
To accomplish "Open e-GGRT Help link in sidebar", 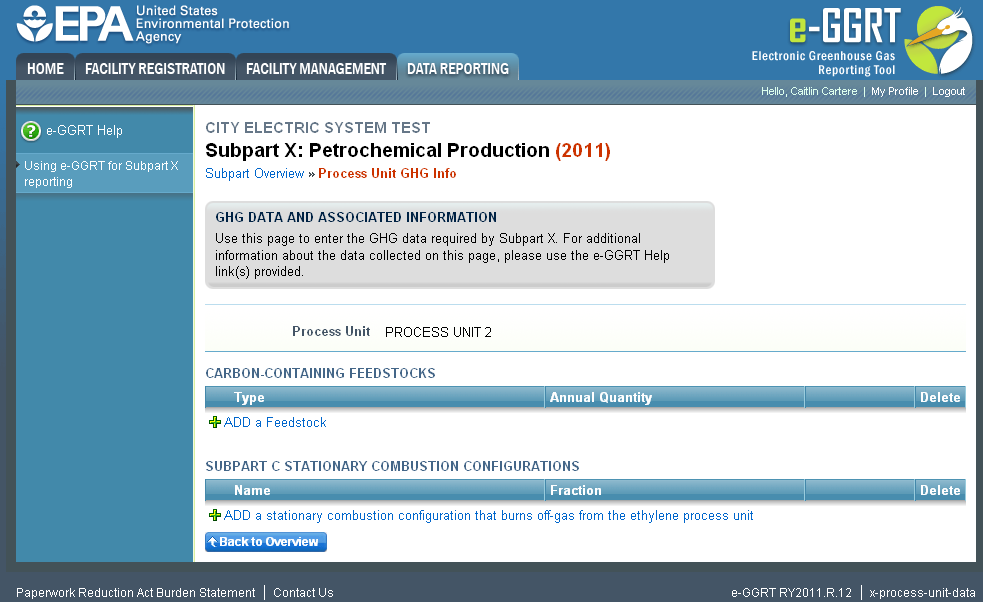I will point(84,130).
